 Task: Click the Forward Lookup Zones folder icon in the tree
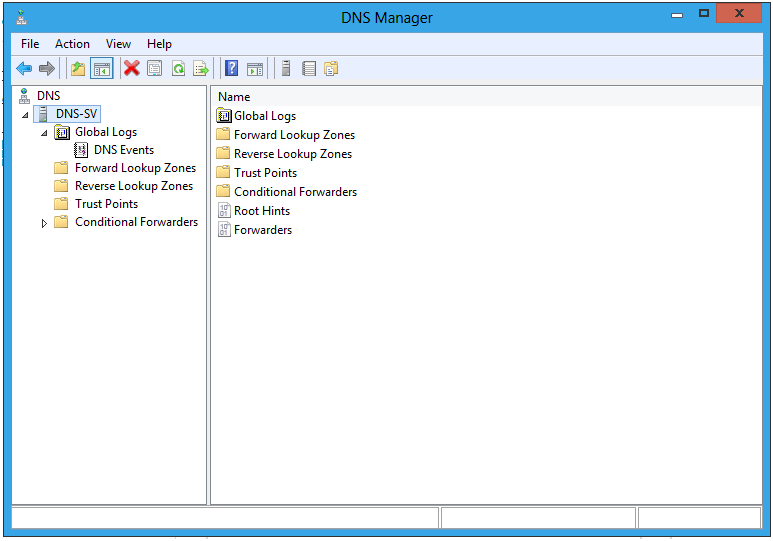tap(61, 168)
